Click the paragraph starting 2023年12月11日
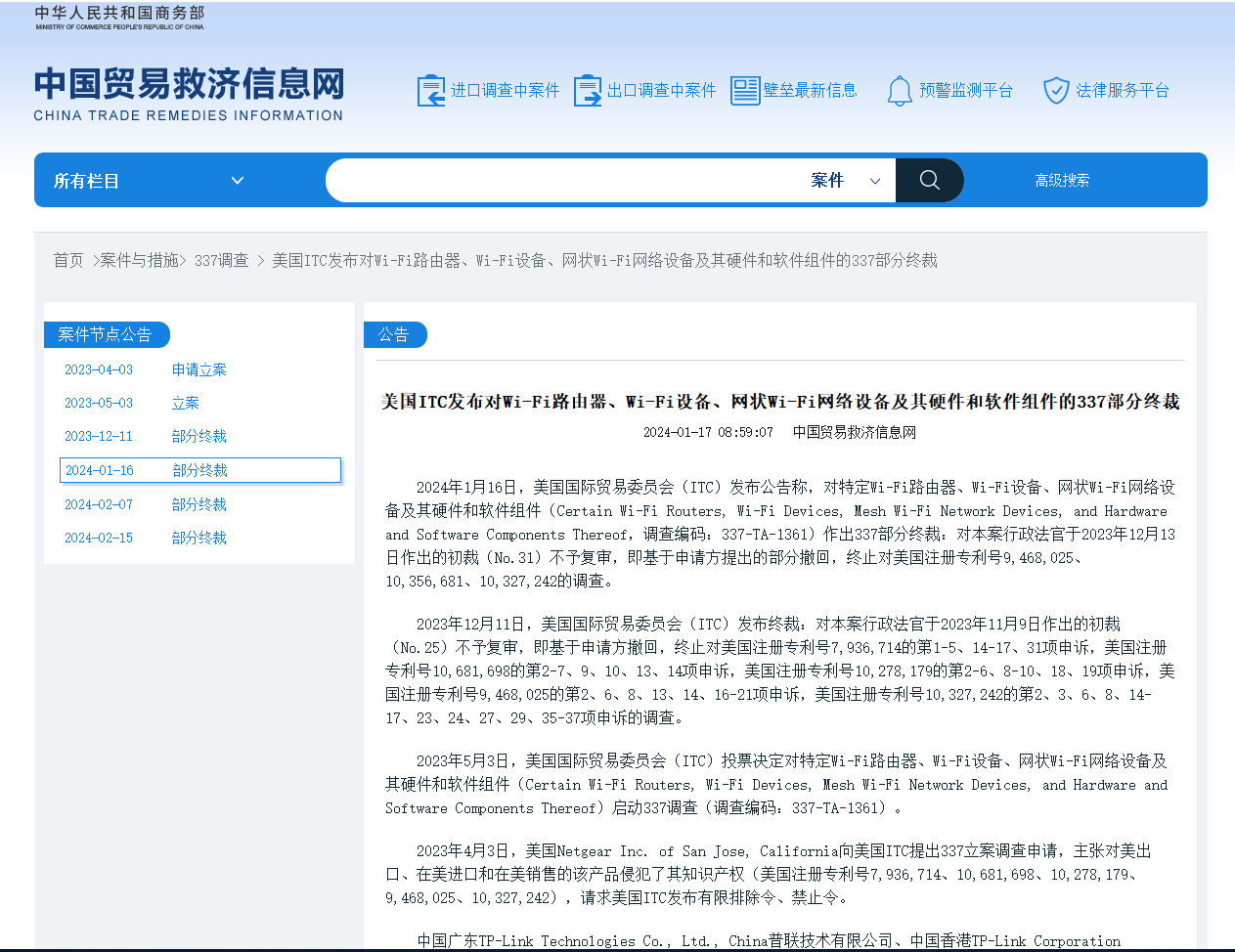 tap(780, 671)
